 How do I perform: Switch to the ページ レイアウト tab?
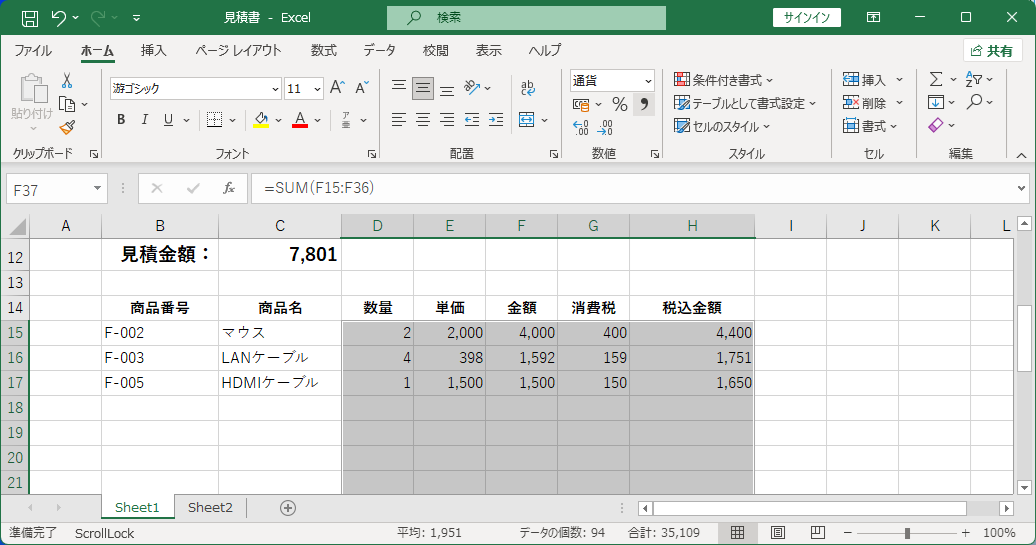point(238,51)
